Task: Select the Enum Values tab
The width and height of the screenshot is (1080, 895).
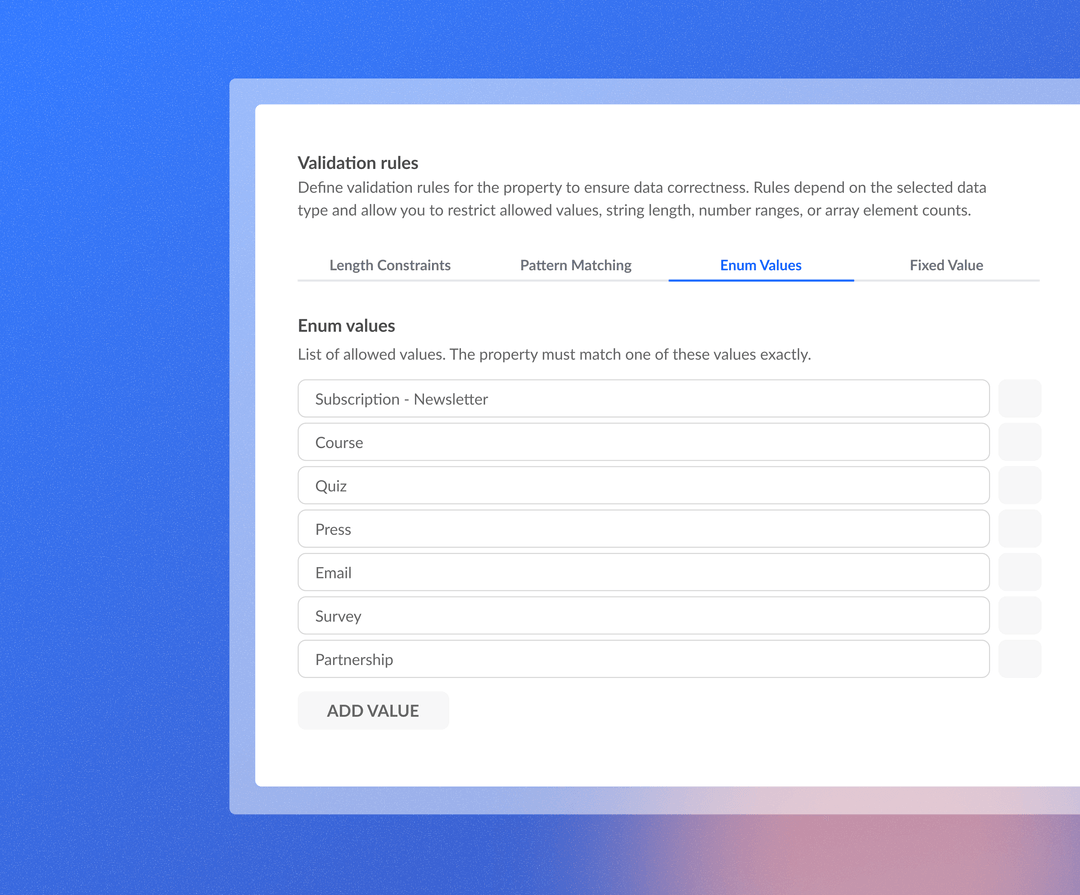Action: (x=761, y=265)
